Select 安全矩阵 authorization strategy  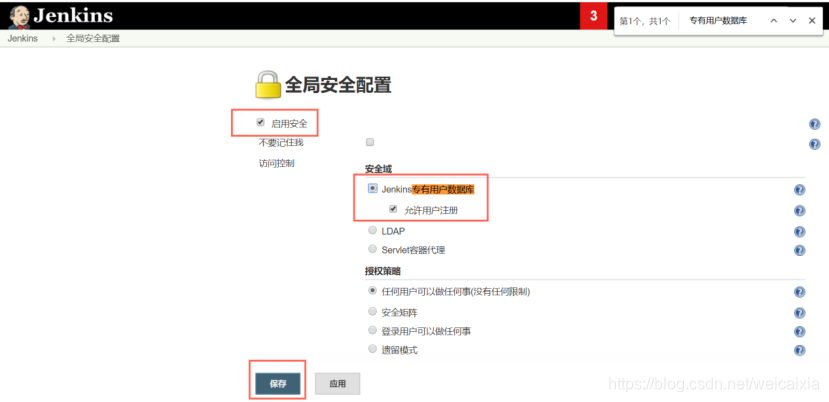pyautogui.click(x=373, y=311)
